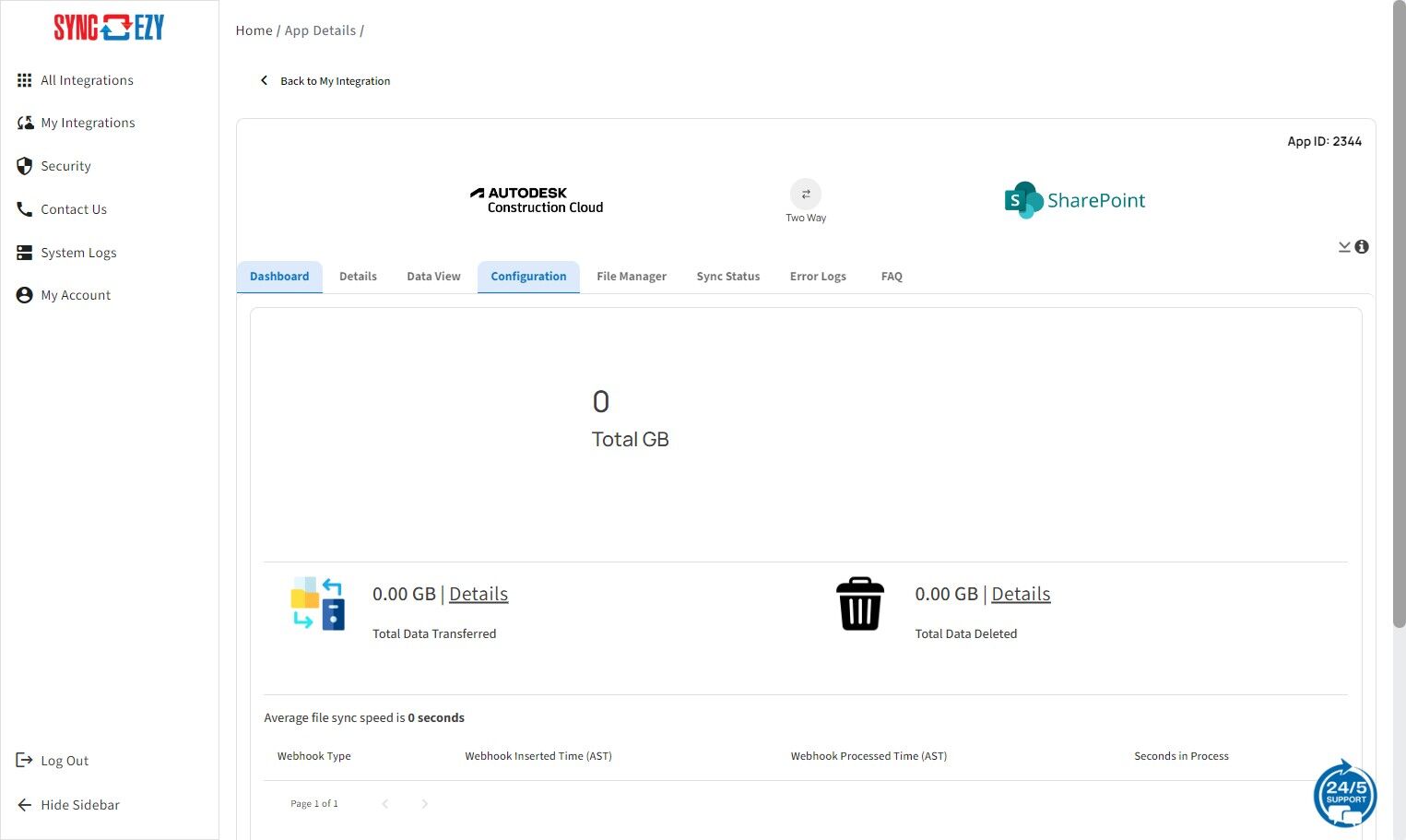Select the Sync Status tab

[x=728, y=277]
